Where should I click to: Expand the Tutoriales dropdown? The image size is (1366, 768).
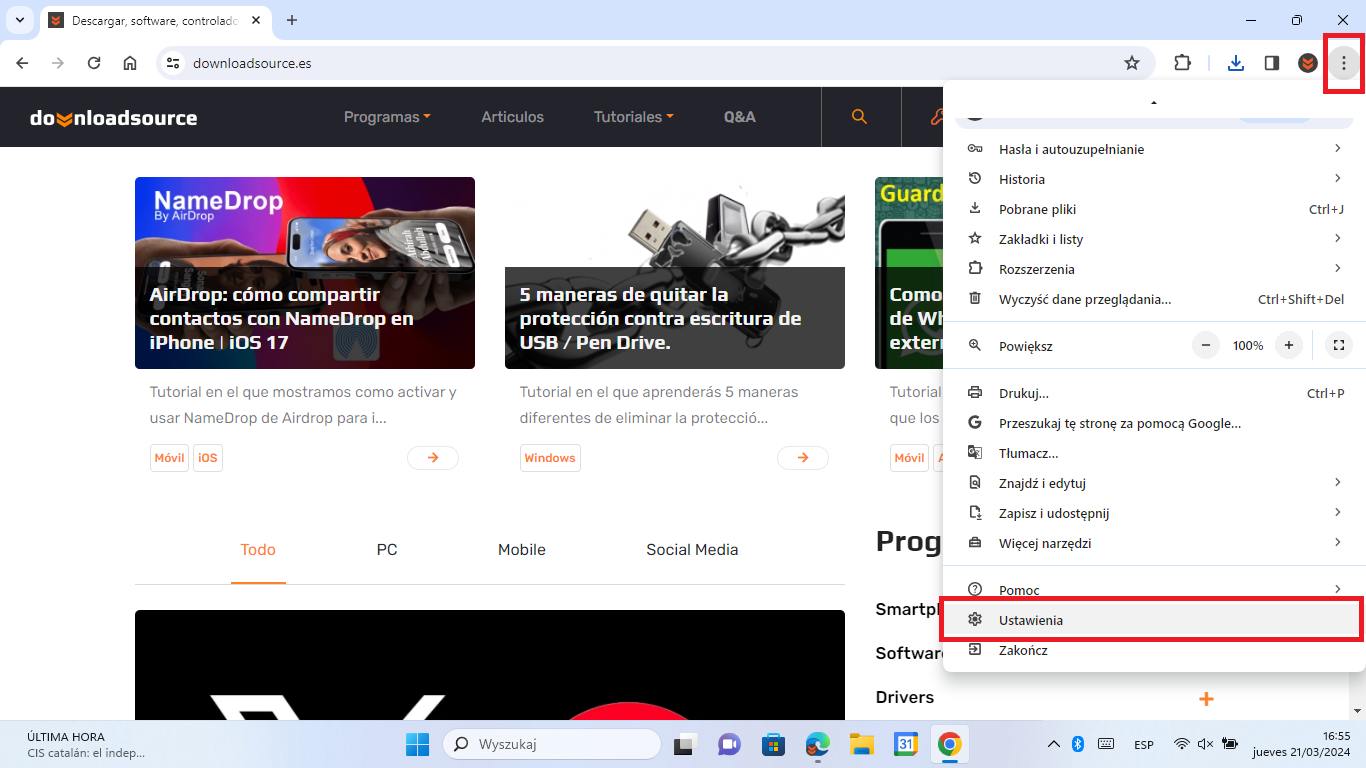(x=633, y=117)
